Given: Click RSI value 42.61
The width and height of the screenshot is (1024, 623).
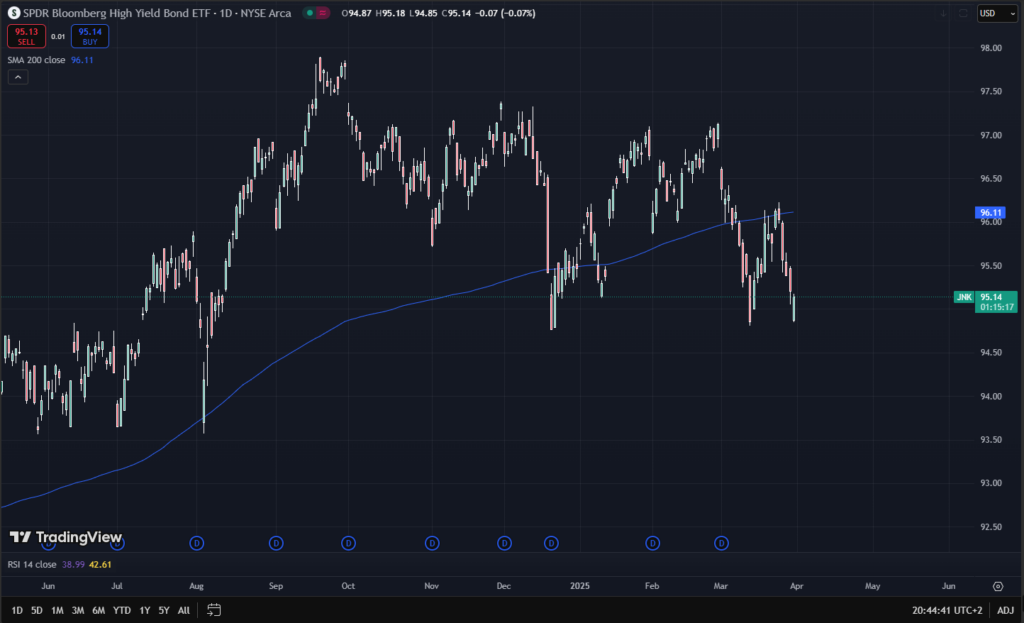Looking at the screenshot, I should pyautogui.click(x=100, y=564).
